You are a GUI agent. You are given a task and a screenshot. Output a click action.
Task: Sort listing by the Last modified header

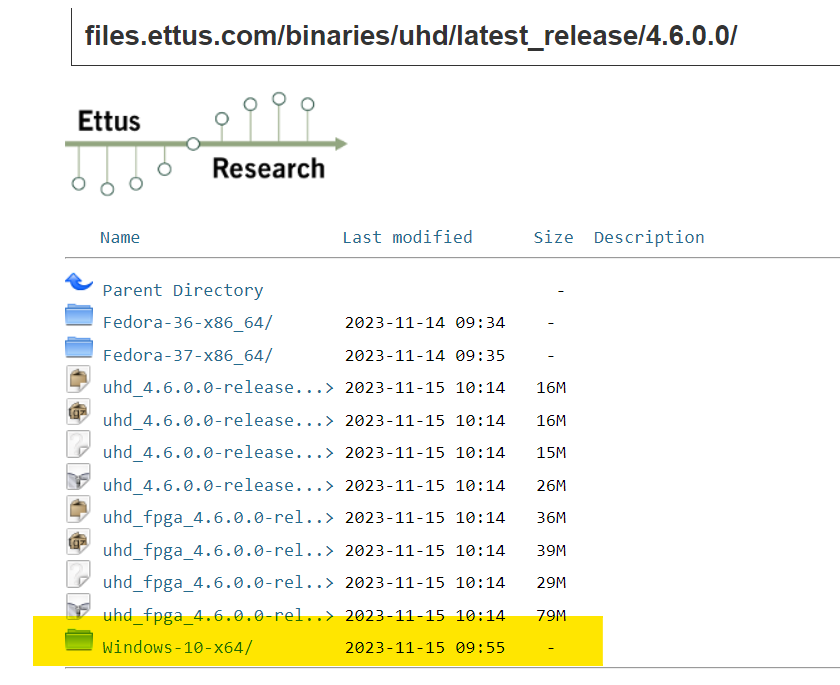[407, 237]
